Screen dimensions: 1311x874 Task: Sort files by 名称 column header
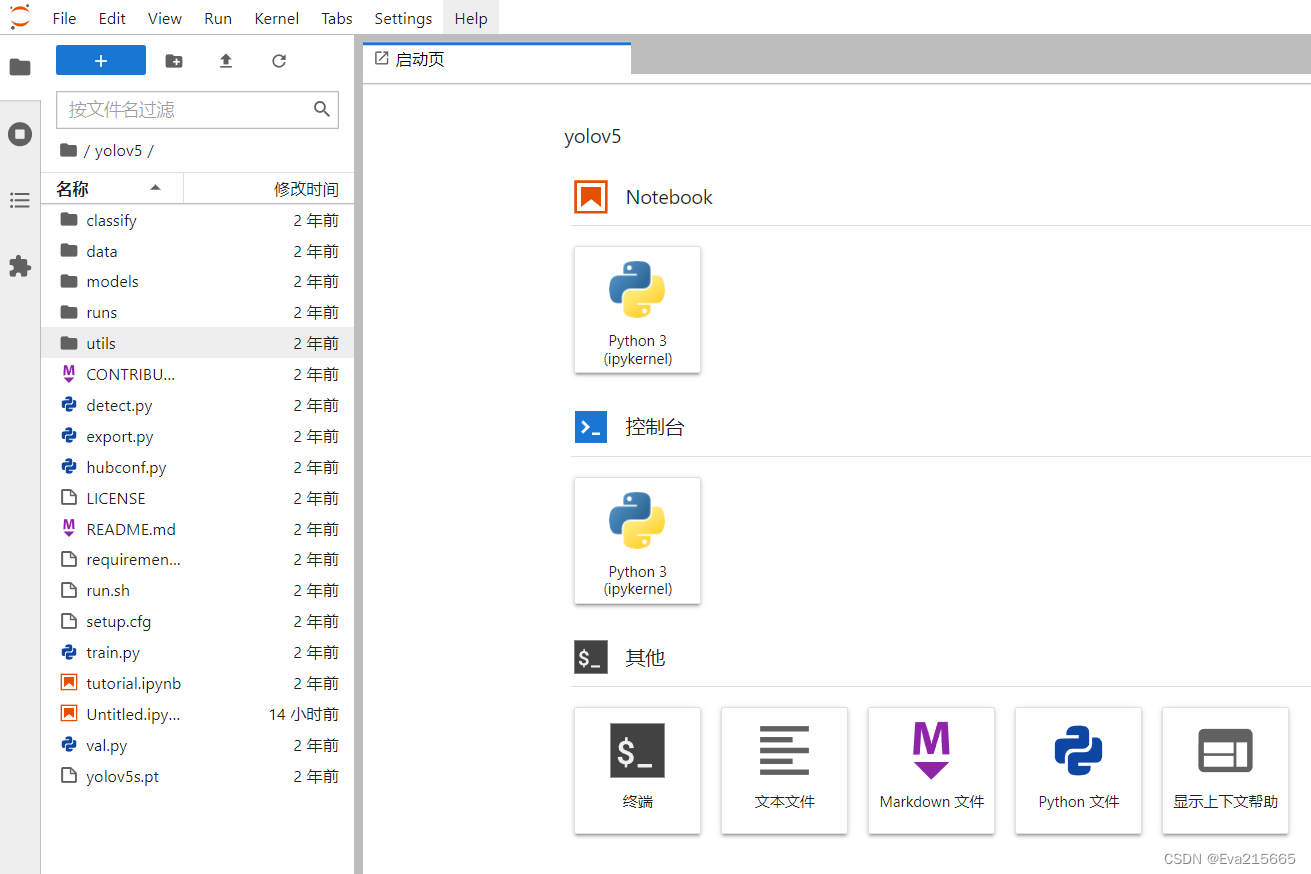click(112, 188)
